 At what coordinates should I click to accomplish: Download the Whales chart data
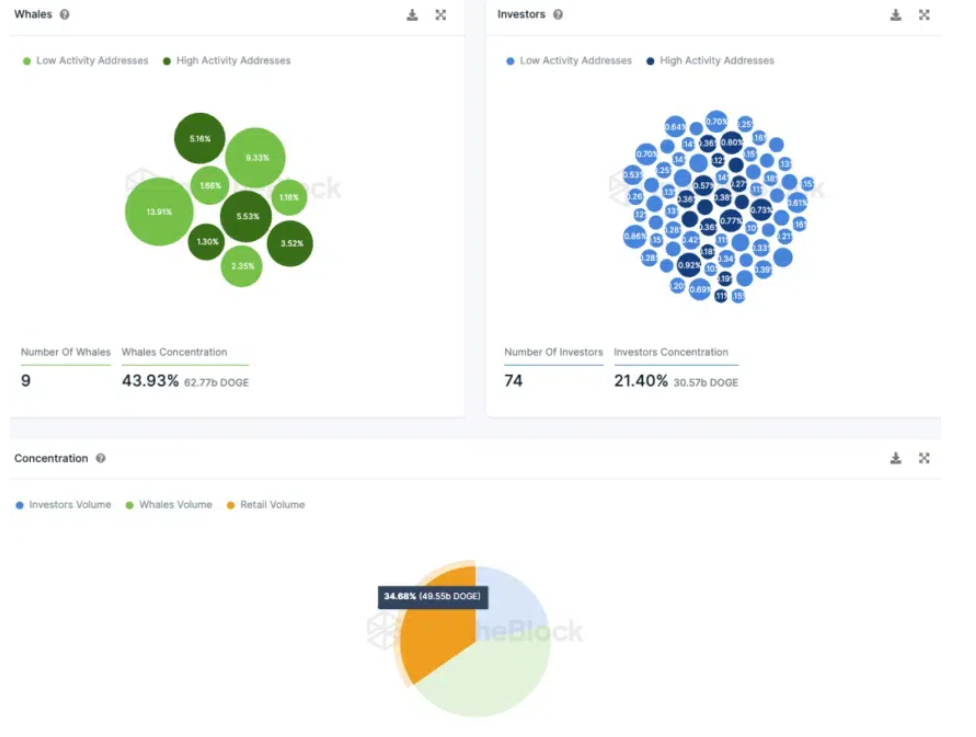point(412,15)
